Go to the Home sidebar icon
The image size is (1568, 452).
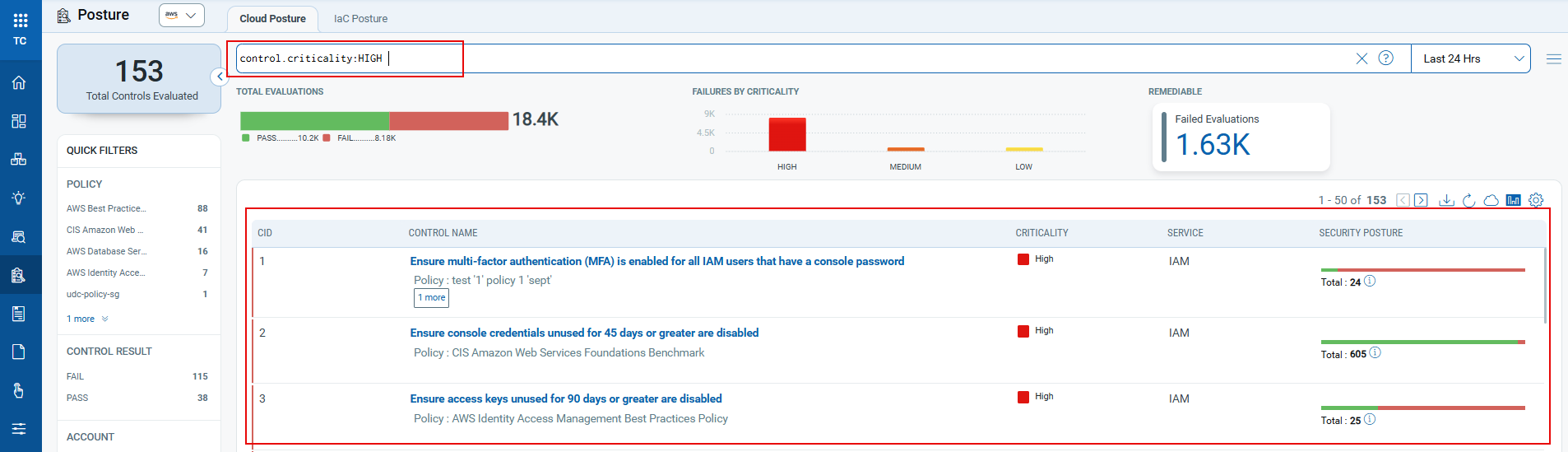pos(19,82)
